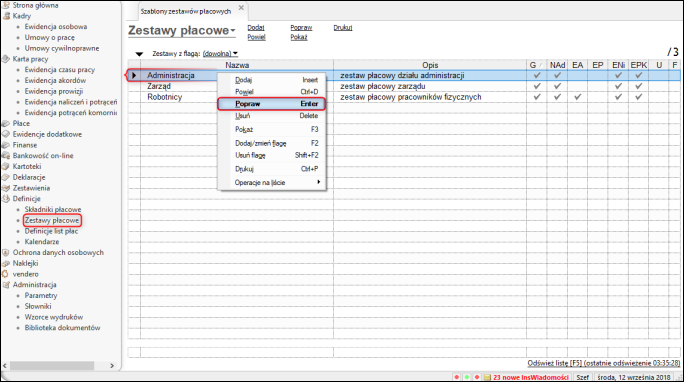This screenshot has width=684, height=382.
Task: Click the Popraw link in header
Action: [x=301, y=27]
